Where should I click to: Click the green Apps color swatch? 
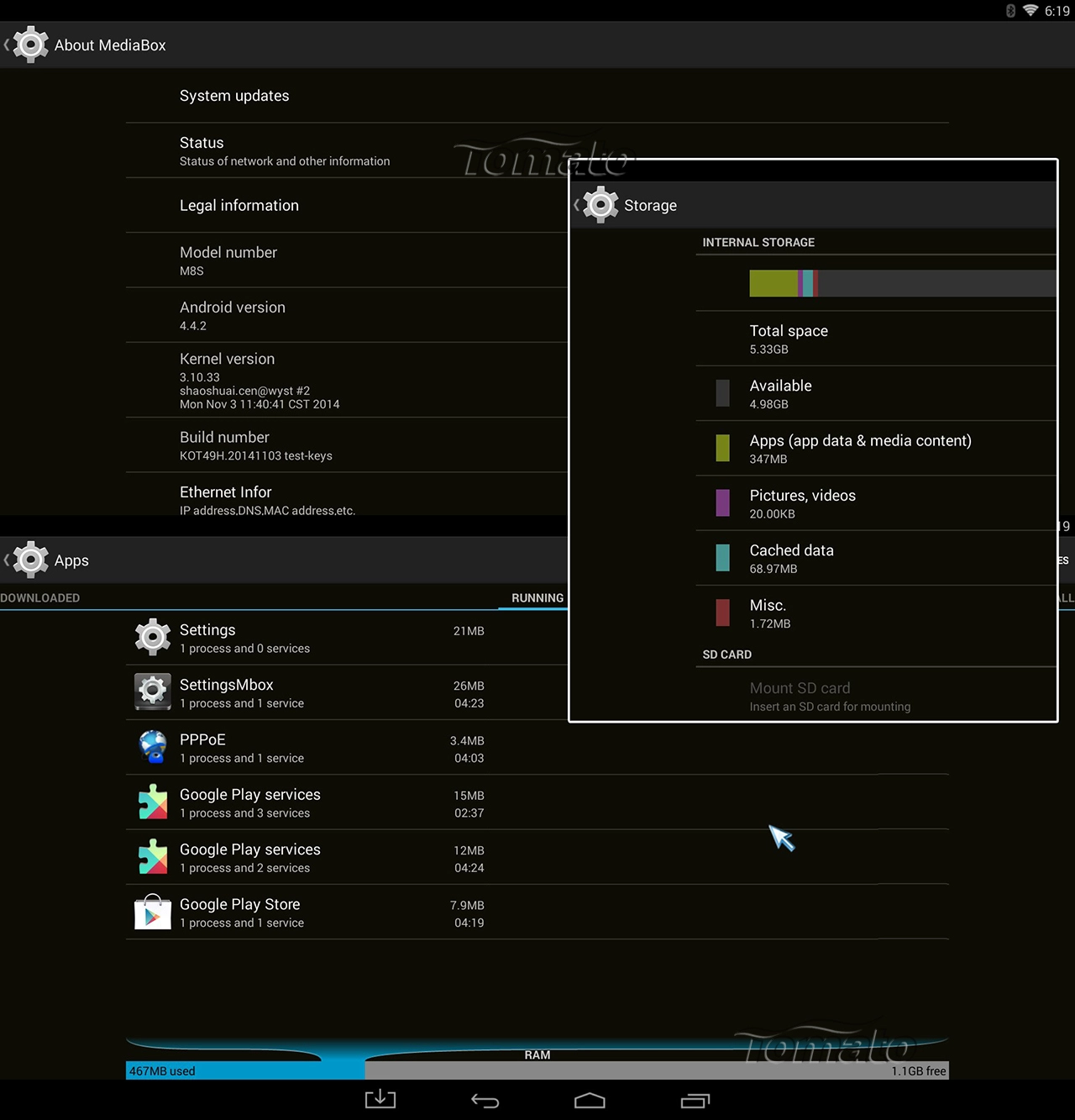click(x=722, y=448)
